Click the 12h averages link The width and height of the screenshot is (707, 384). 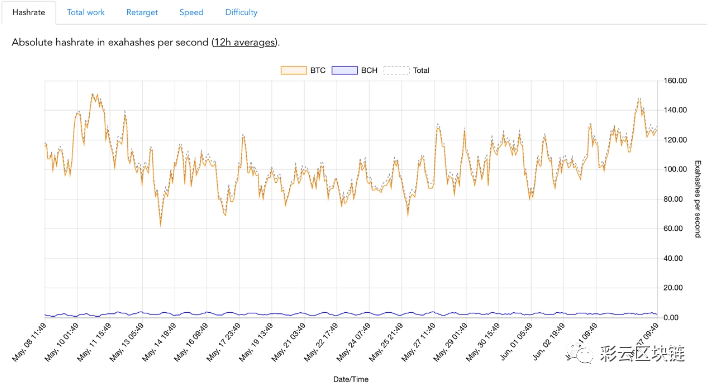click(x=244, y=42)
